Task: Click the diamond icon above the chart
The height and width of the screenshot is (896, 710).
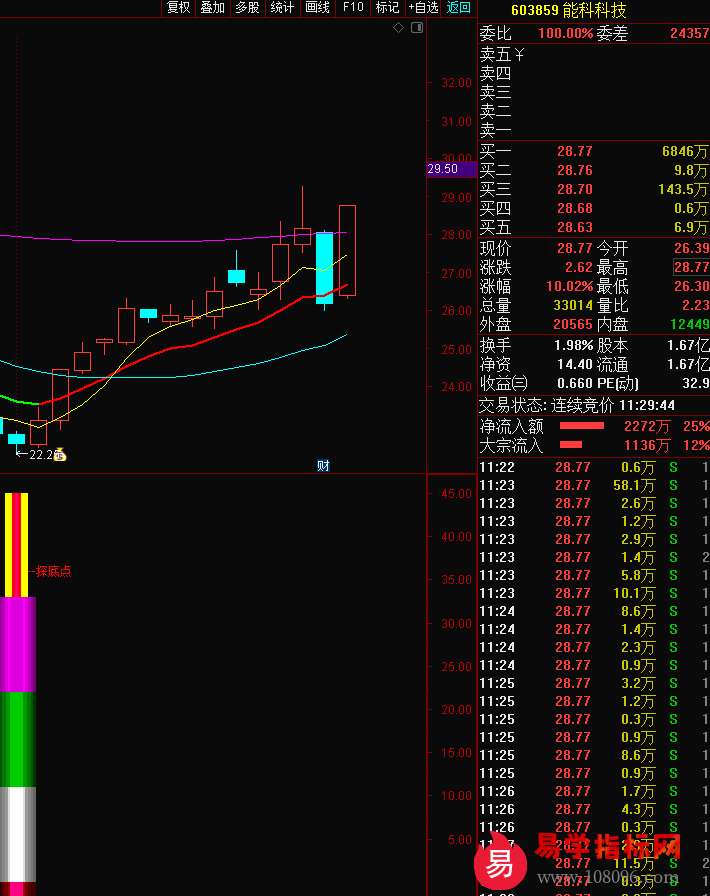Action: tap(398, 28)
